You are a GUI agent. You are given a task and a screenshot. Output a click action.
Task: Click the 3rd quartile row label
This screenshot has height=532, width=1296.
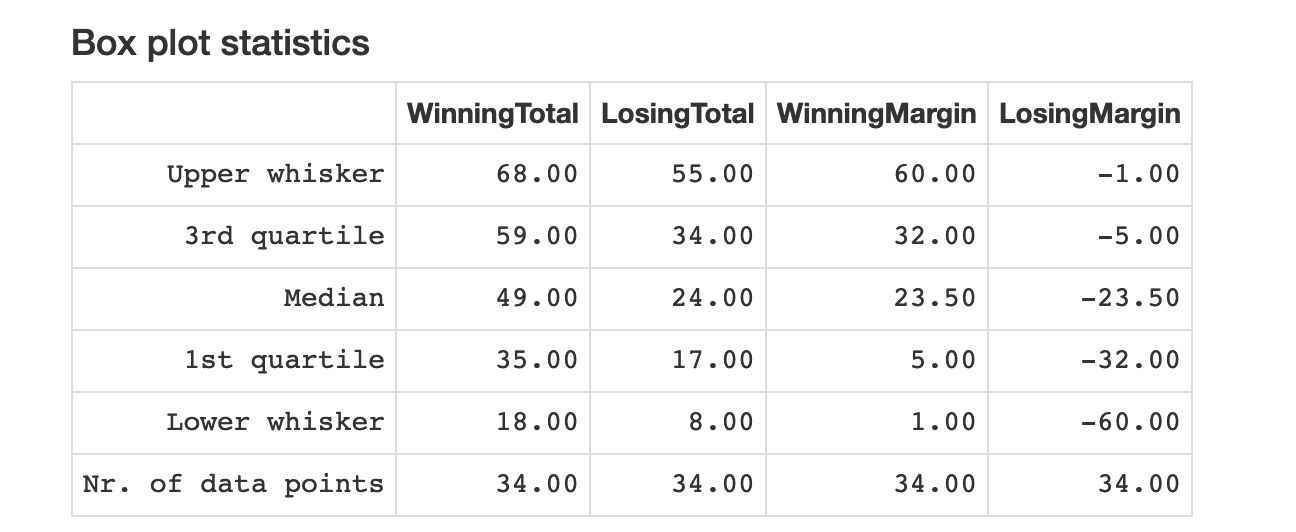pyautogui.click(x=284, y=236)
